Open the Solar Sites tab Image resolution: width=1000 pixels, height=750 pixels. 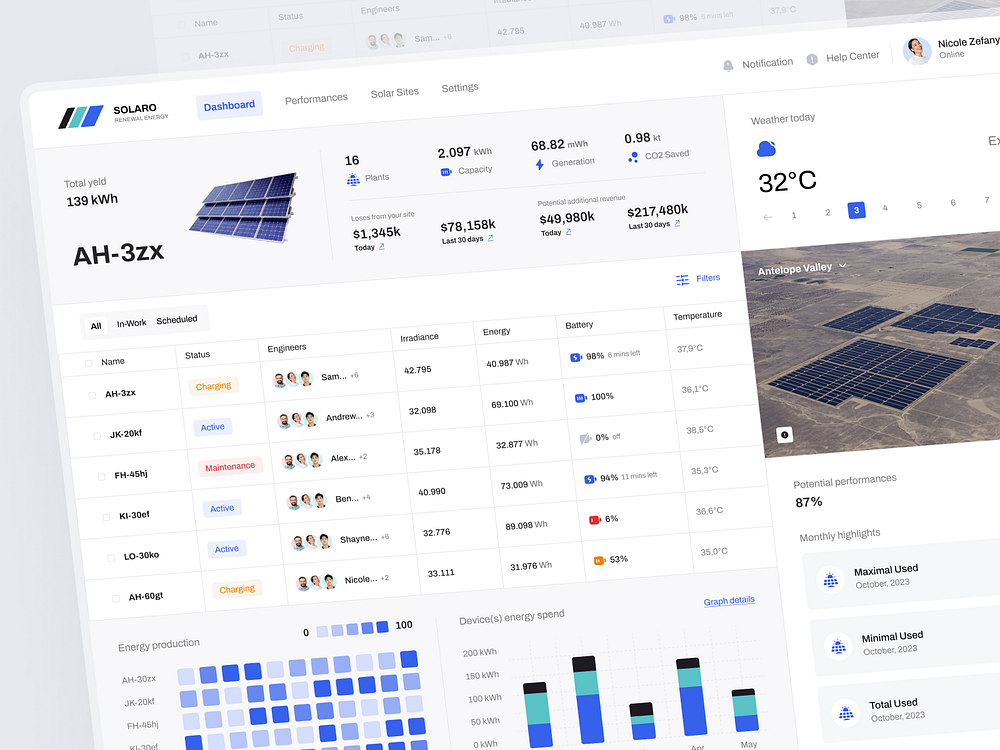394,92
